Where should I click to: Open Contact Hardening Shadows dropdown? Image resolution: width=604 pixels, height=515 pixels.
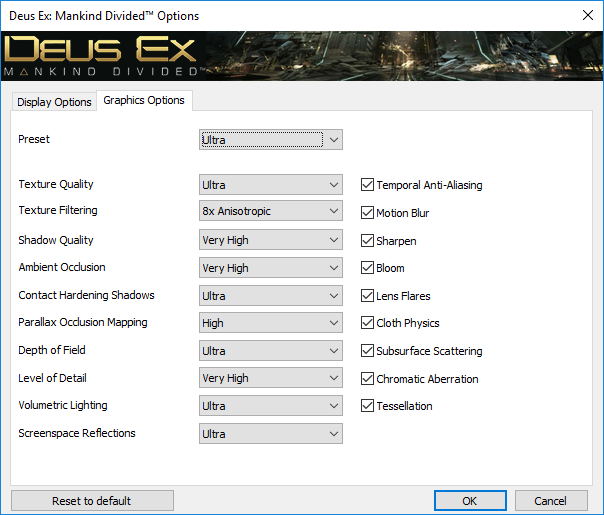coord(271,295)
